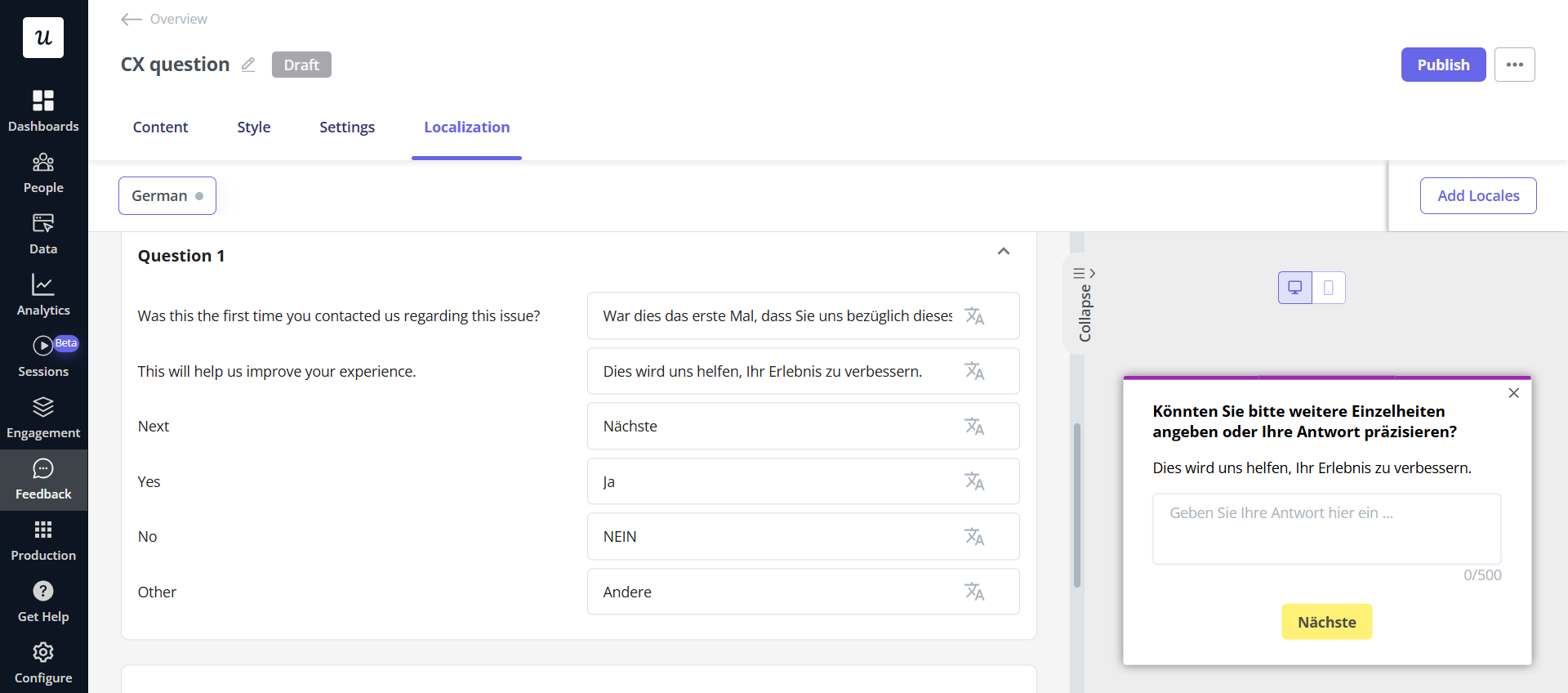Select the Localization tab
Viewport: 1568px width, 693px height.
click(466, 127)
